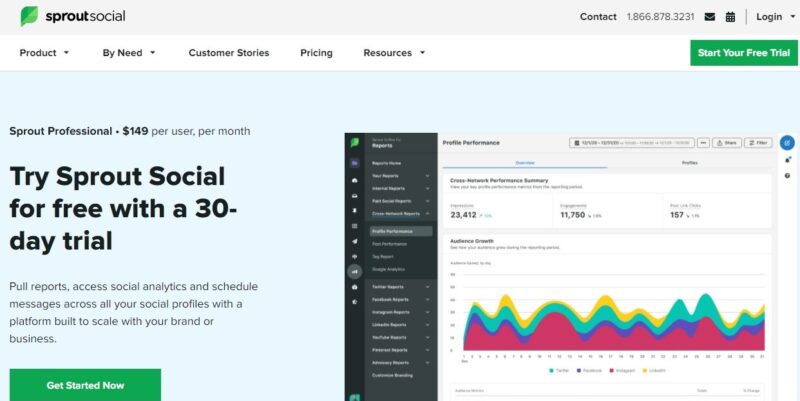
Task: Click the green leaf logo in dashboard sidebar
Action: coord(355,143)
